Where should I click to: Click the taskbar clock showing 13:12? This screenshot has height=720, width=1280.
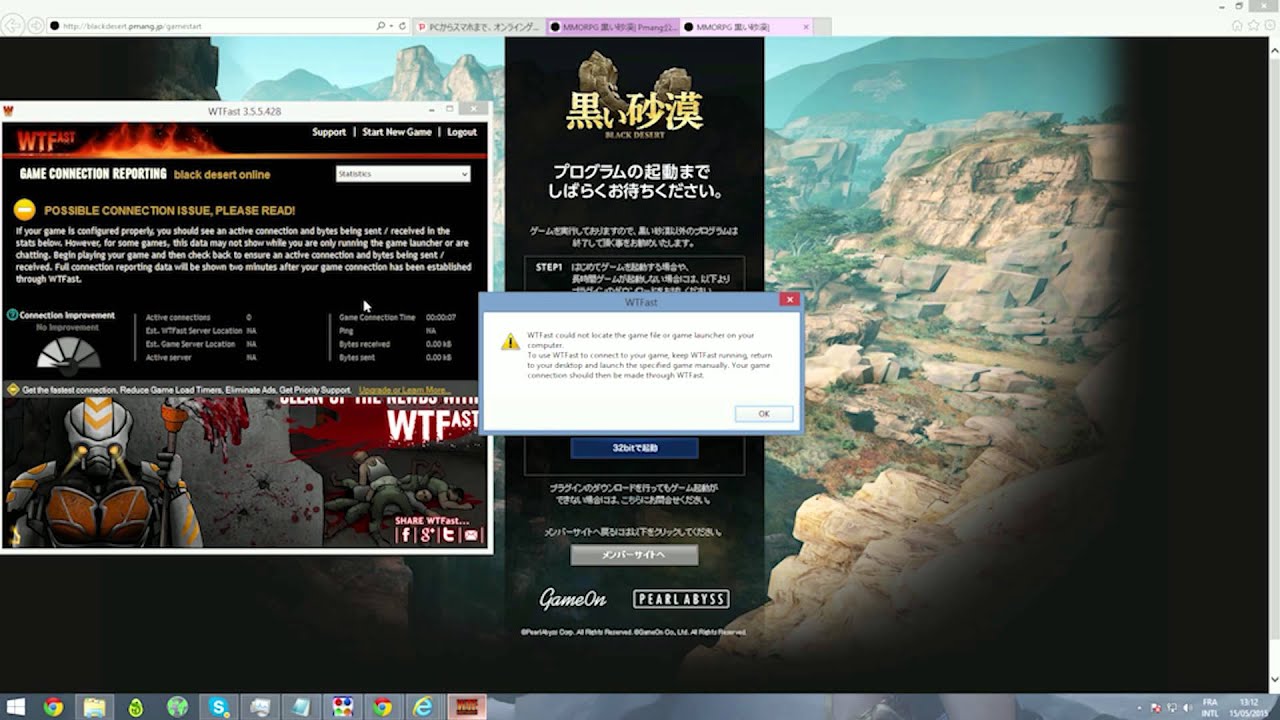coord(1247,707)
